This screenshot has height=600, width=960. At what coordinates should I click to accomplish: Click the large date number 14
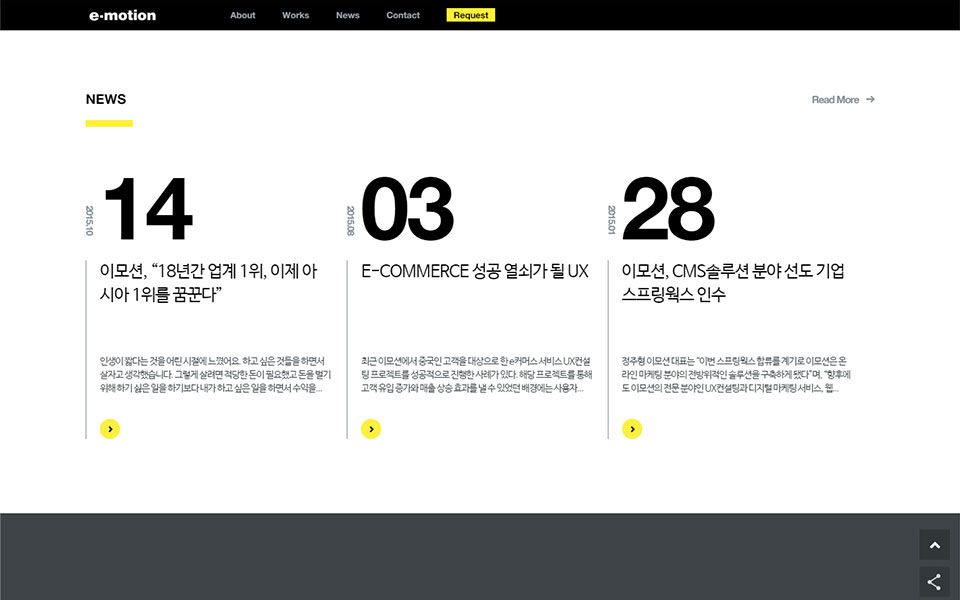coord(147,210)
